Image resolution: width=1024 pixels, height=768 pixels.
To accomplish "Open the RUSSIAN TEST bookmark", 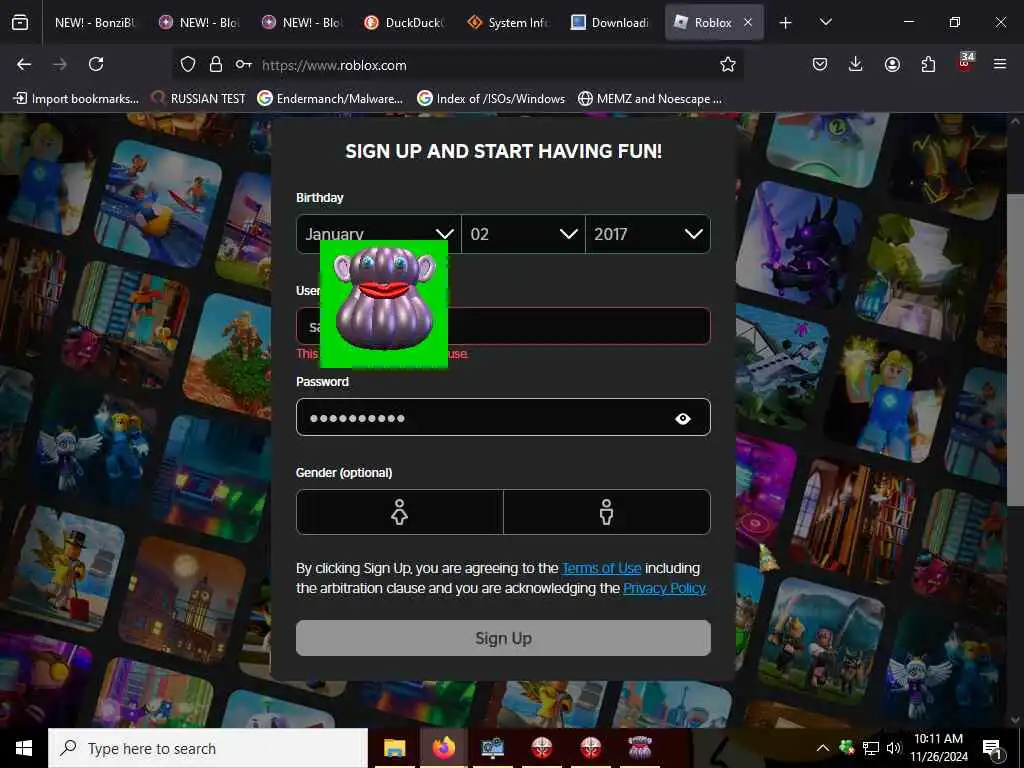I will pos(199,99).
